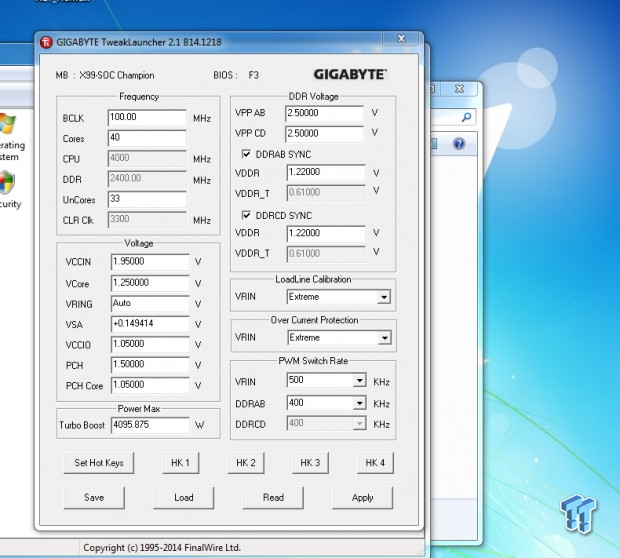Click the BCLK frequency input field
Screen dimensions: 620x558
[x=147, y=117]
